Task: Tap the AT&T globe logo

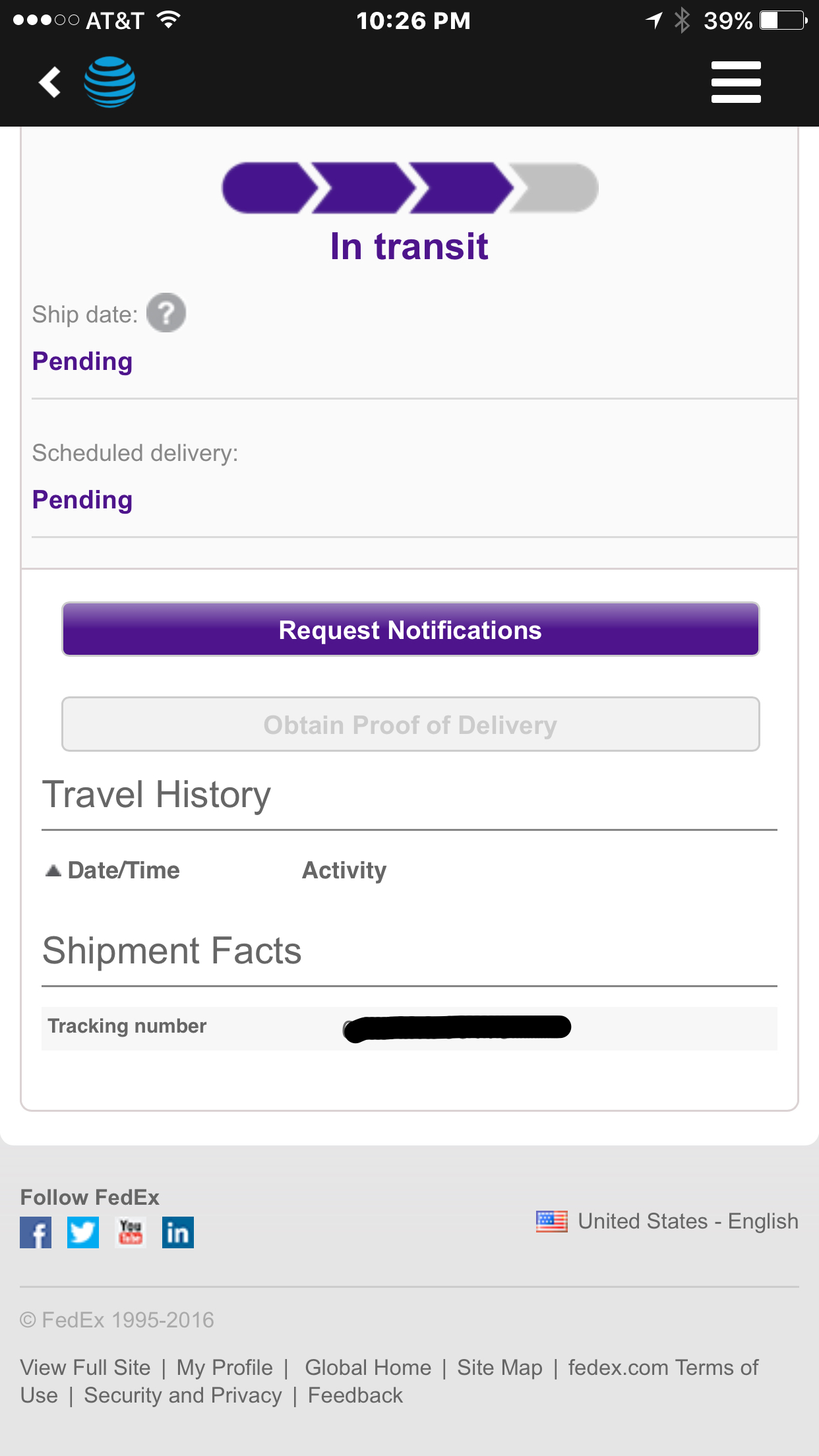Action: tap(109, 82)
